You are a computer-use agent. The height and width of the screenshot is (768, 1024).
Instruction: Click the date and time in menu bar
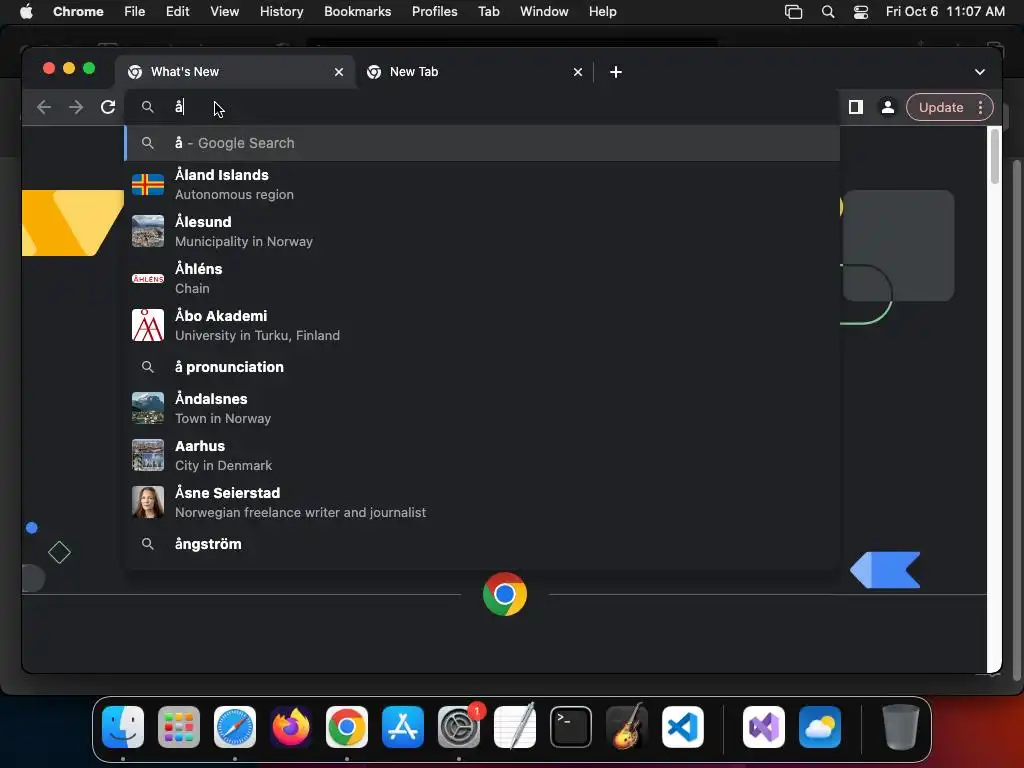(x=945, y=12)
